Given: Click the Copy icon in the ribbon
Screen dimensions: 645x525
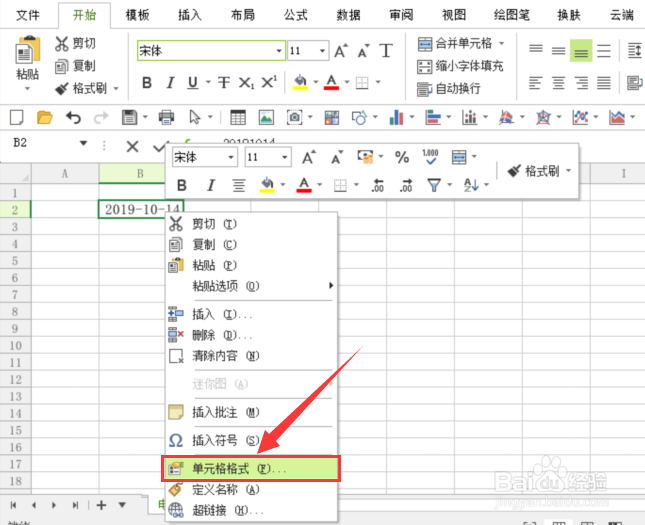Looking at the screenshot, I should [62, 67].
